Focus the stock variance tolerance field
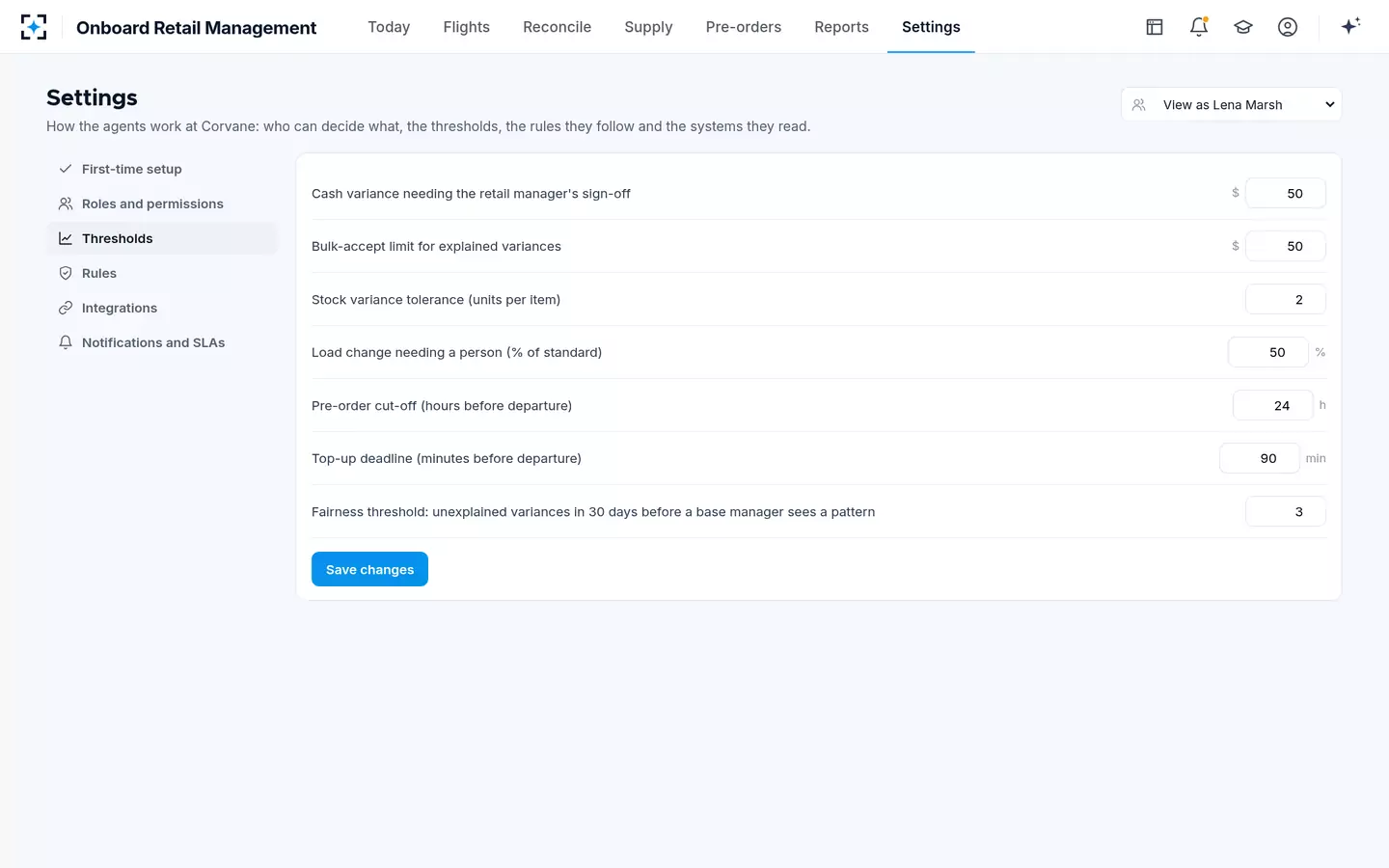The width and height of the screenshot is (1389, 868). click(1285, 299)
